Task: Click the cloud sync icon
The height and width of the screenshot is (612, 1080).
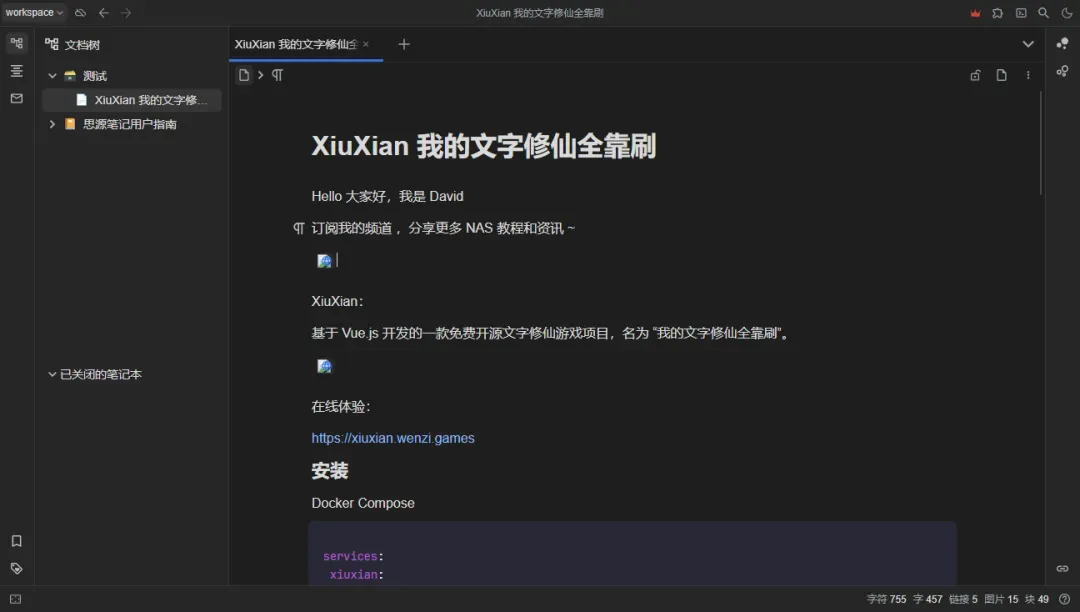Action: tap(81, 12)
